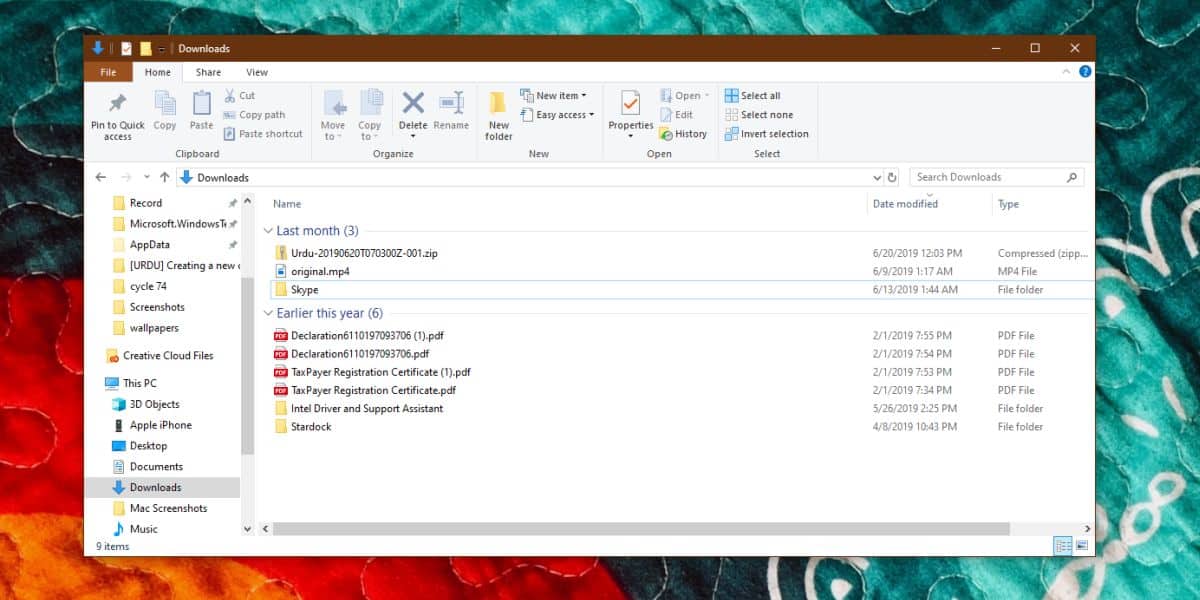Collapse the Last month group
Screen dimensions: 1200x600
click(268, 231)
